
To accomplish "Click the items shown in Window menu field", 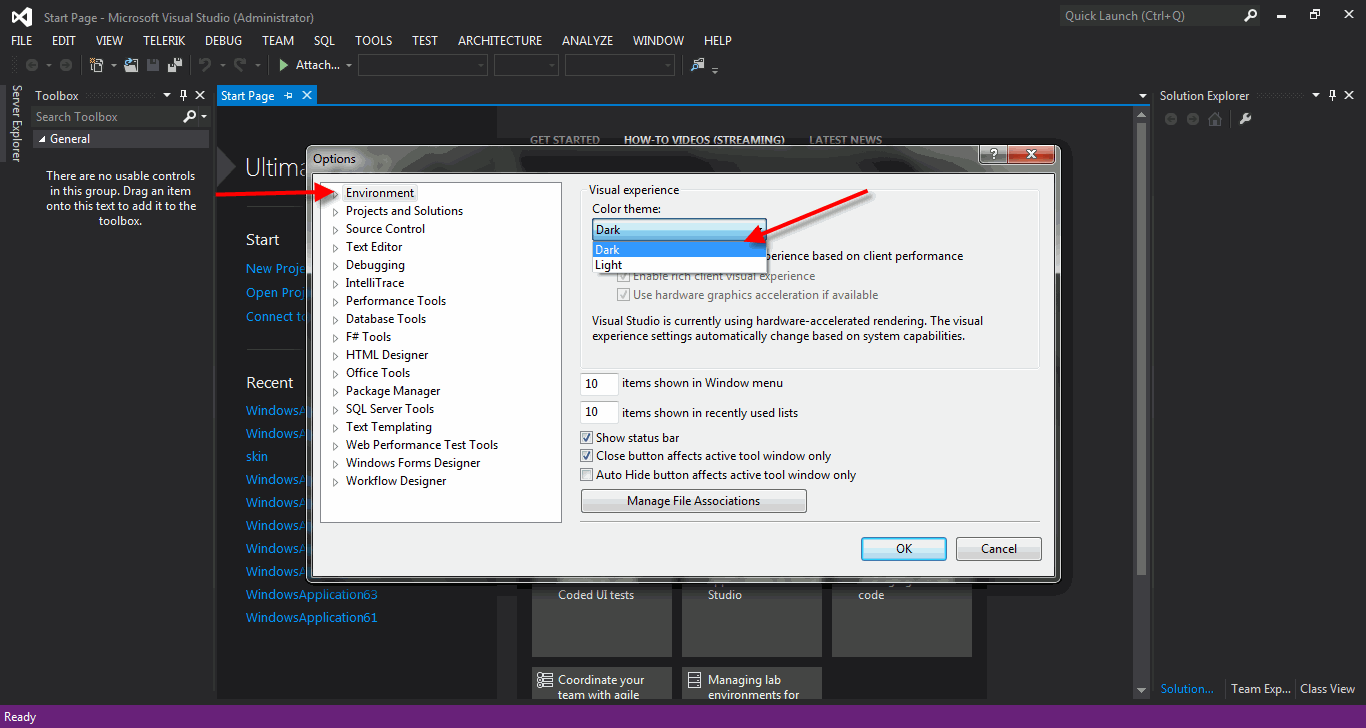I will (599, 384).
